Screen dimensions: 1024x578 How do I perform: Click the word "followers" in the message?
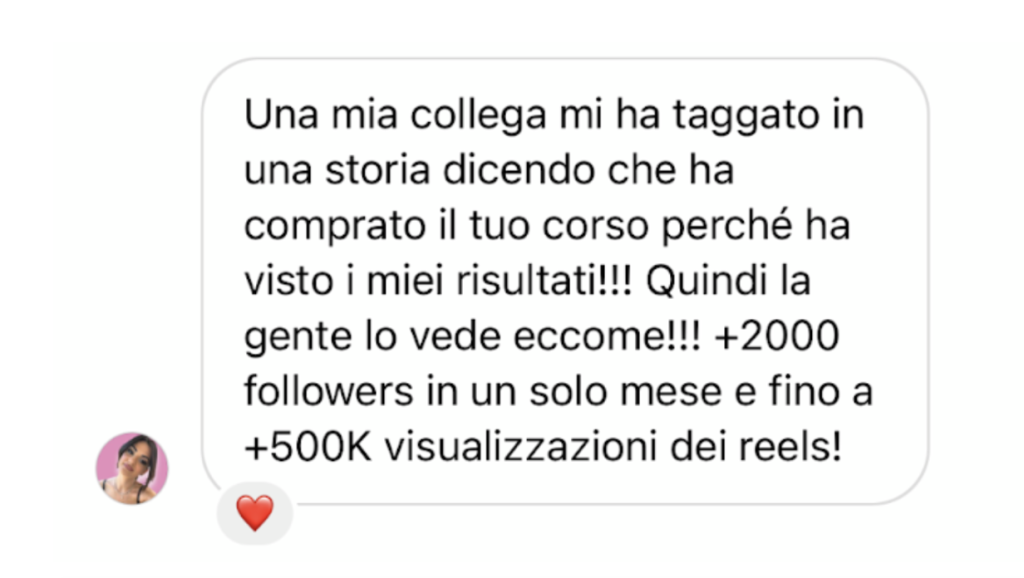tap(328, 392)
